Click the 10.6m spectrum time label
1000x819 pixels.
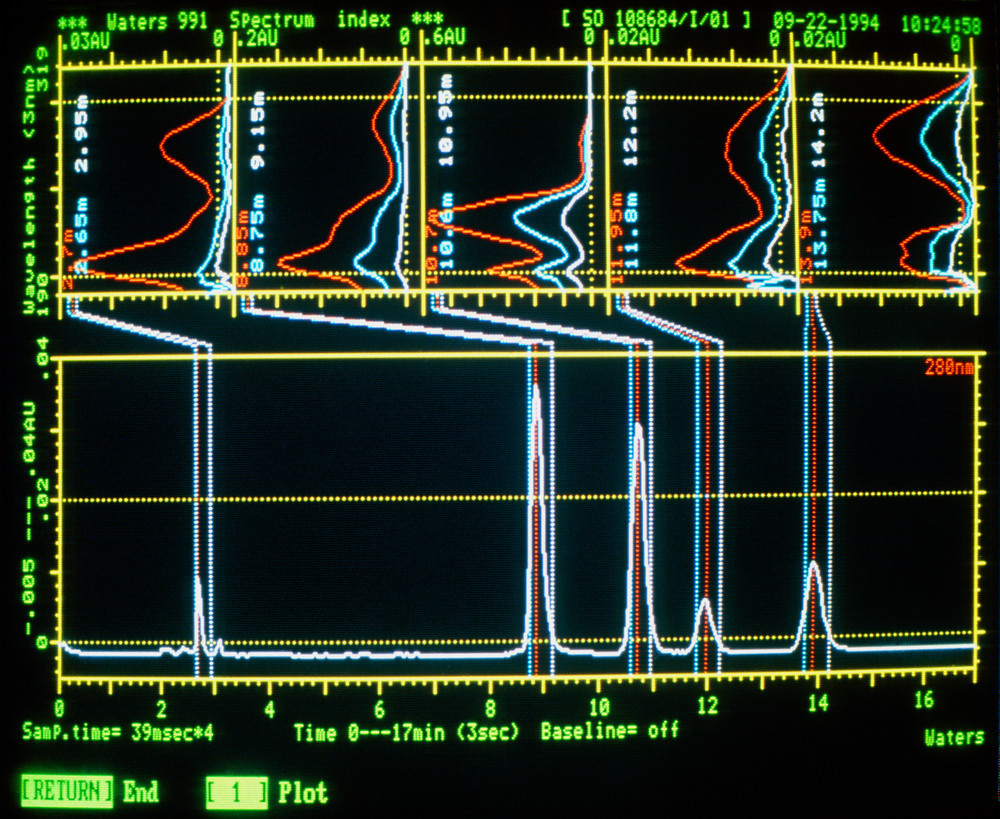(446, 231)
